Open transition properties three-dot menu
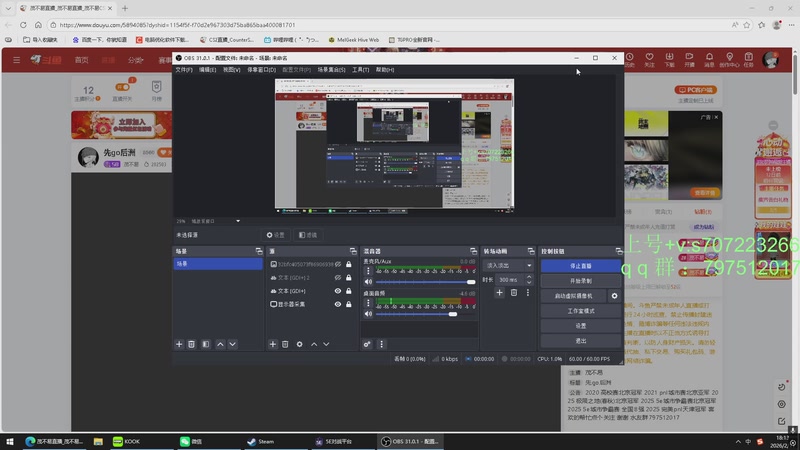Image resolution: width=800 pixels, height=450 pixels. 528,292
